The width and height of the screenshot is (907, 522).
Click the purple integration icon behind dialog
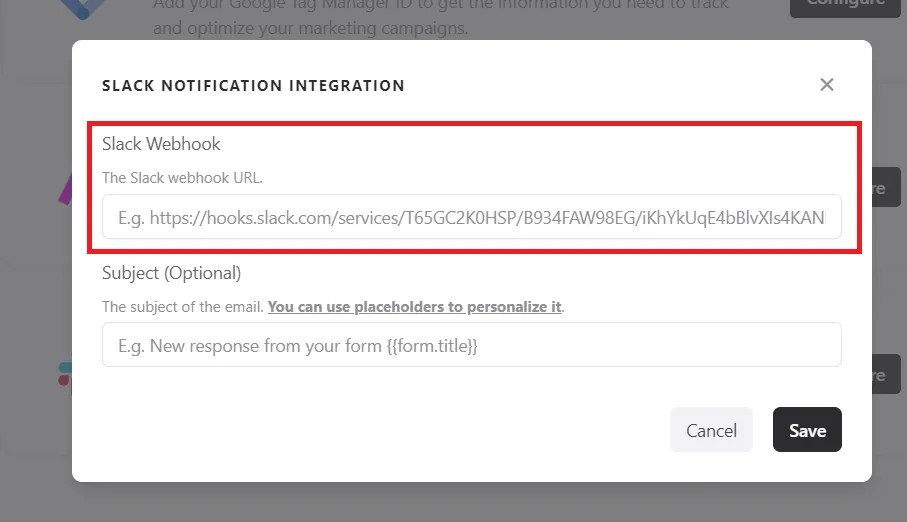[65, 190]
